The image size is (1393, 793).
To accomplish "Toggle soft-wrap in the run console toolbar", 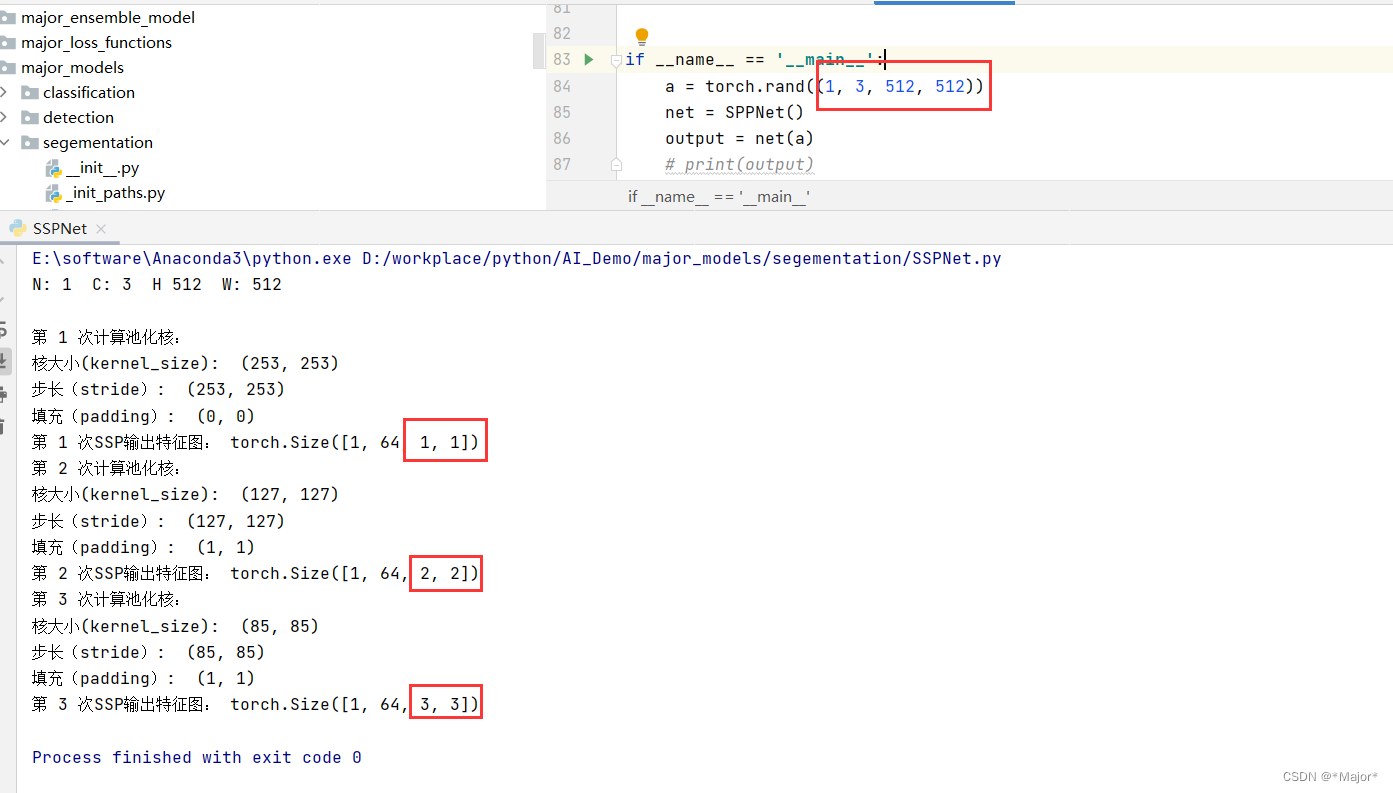I will [x=5, y=329].
